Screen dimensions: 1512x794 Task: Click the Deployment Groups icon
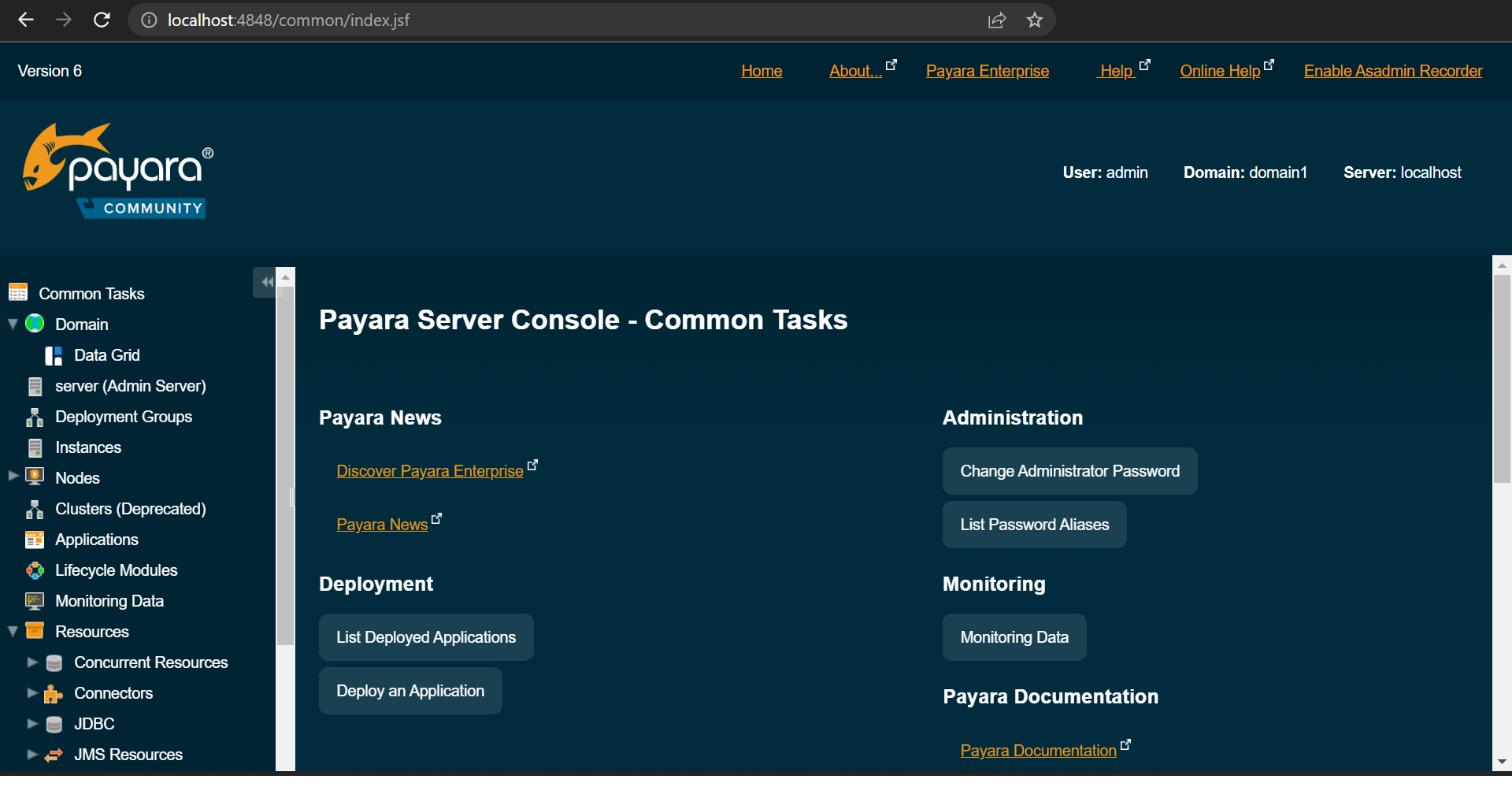pyautogui.click(x=35, y=417)
